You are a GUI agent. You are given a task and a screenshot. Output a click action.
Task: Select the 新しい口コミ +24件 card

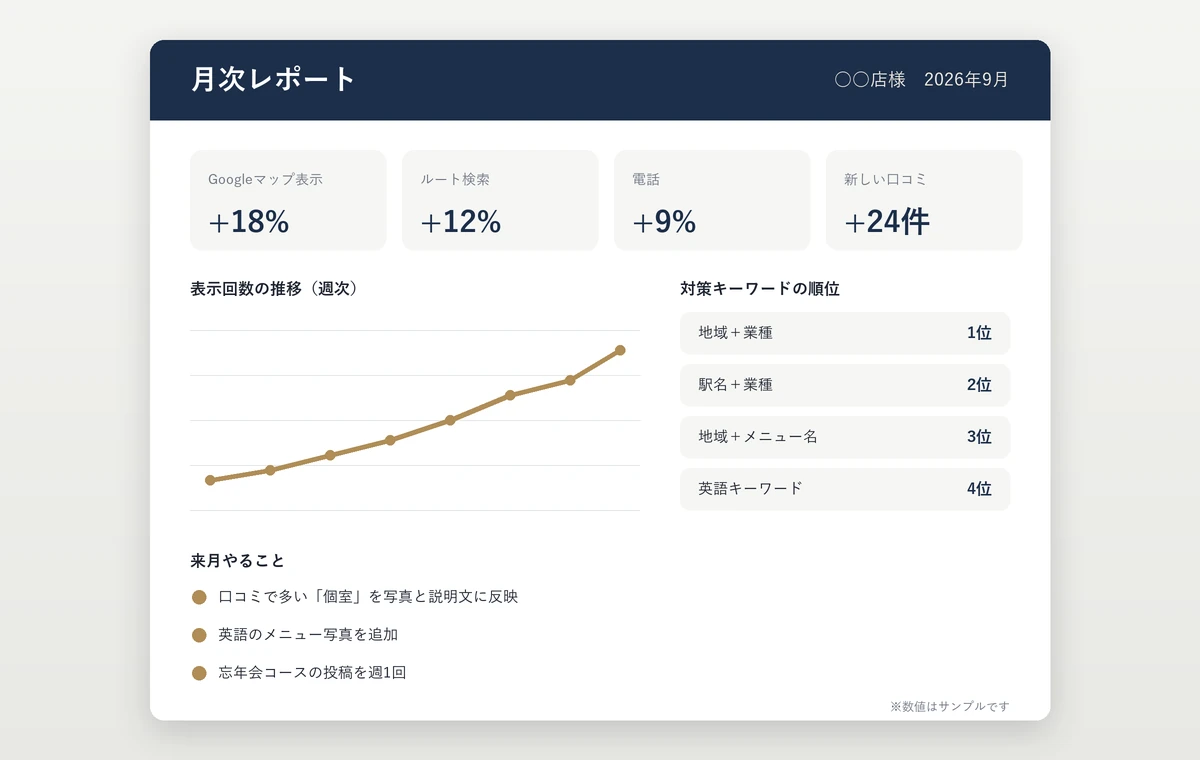pyautogui.click(x=924, y=200)
